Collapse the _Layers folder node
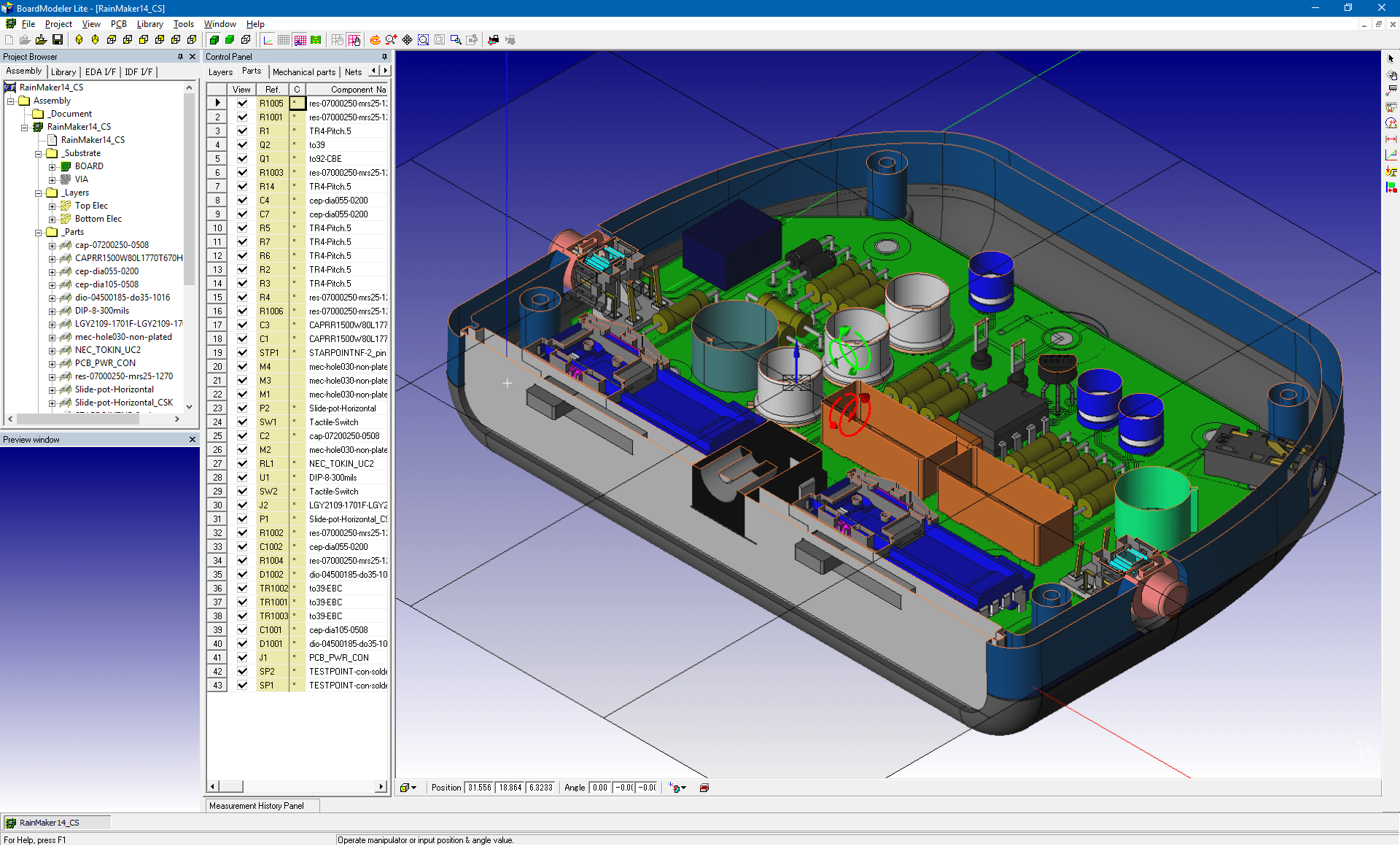 point(39,193)
